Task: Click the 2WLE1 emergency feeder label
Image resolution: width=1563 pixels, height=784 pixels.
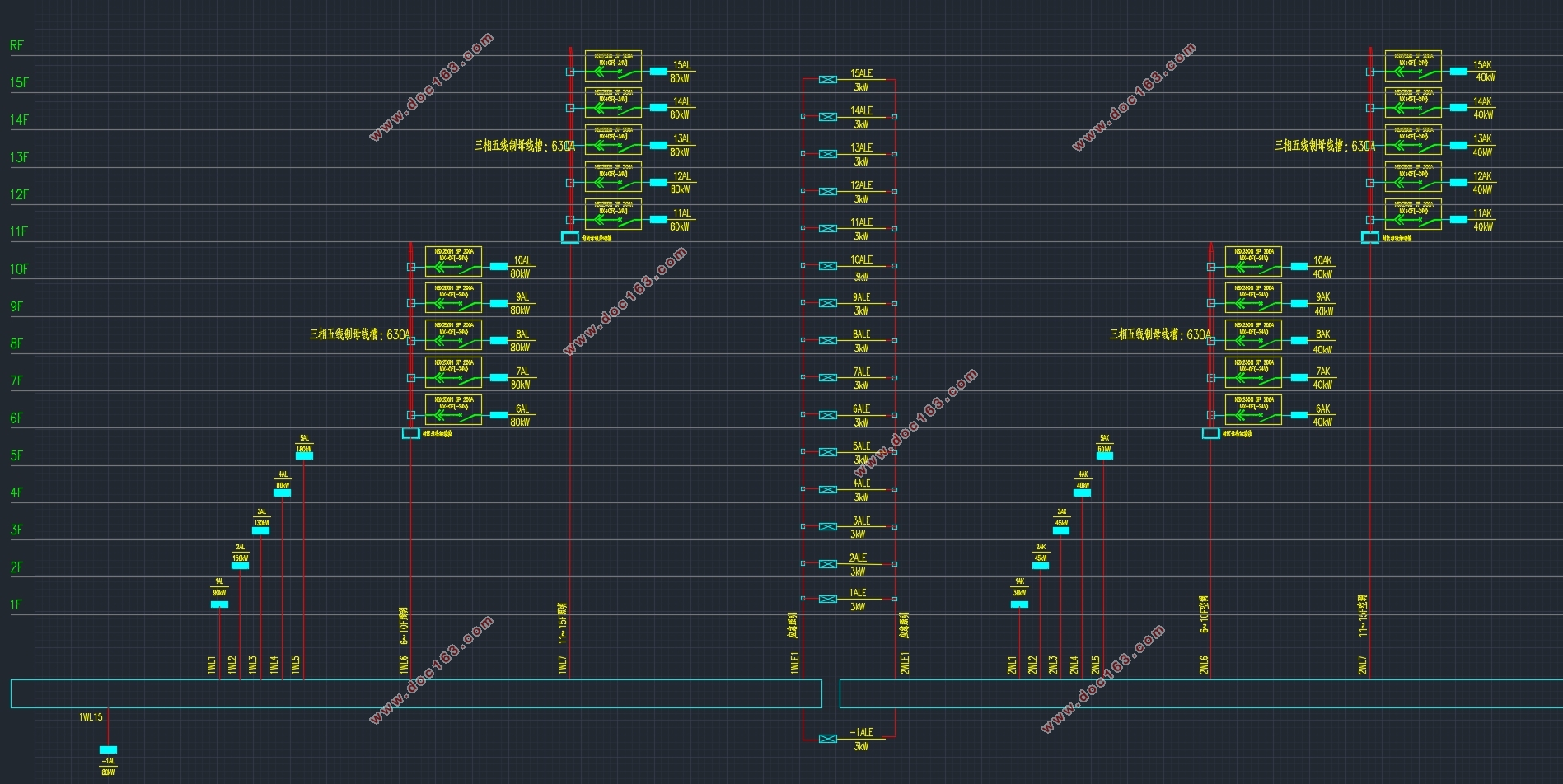Action: 905,664
